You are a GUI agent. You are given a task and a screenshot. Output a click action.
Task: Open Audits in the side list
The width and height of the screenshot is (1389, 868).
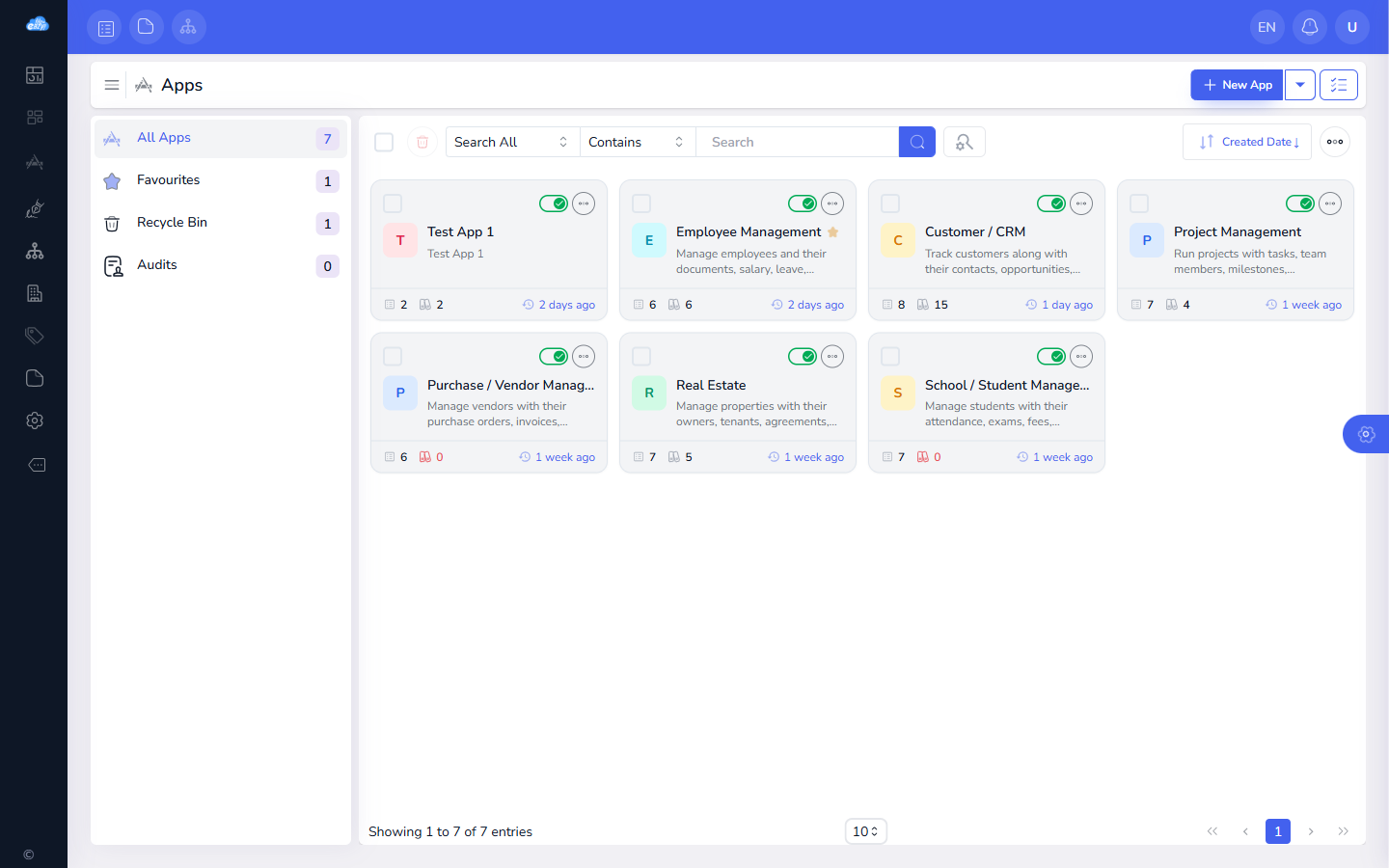point(221,265)
